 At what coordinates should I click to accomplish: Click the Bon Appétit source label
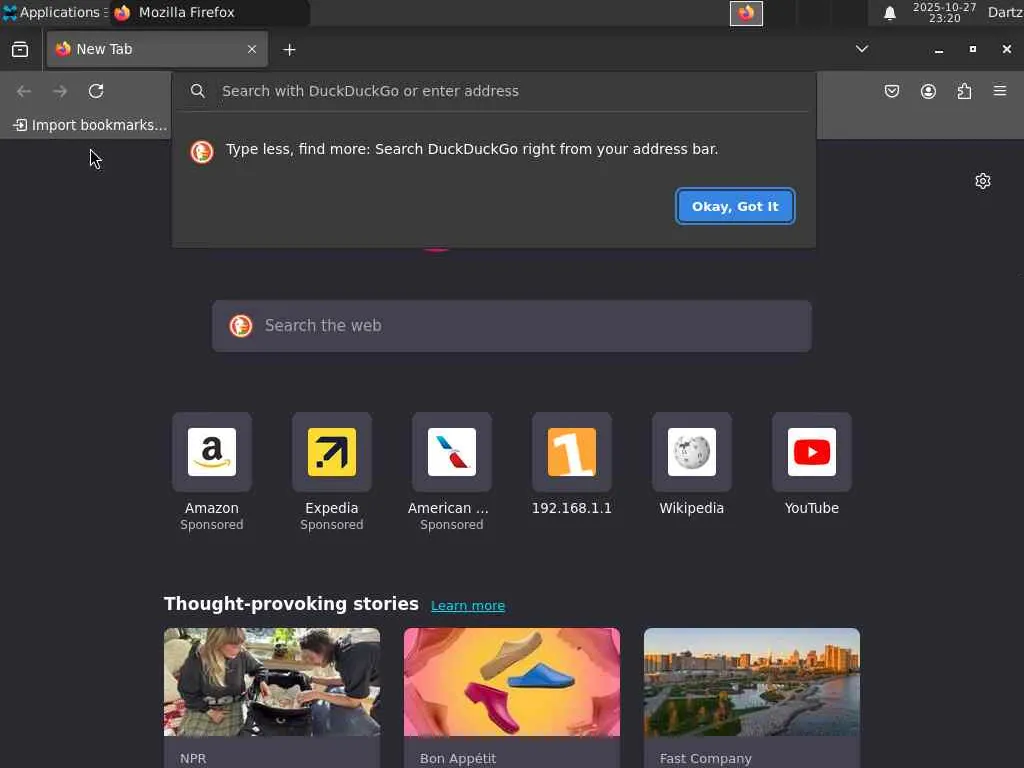click(458, 758)
